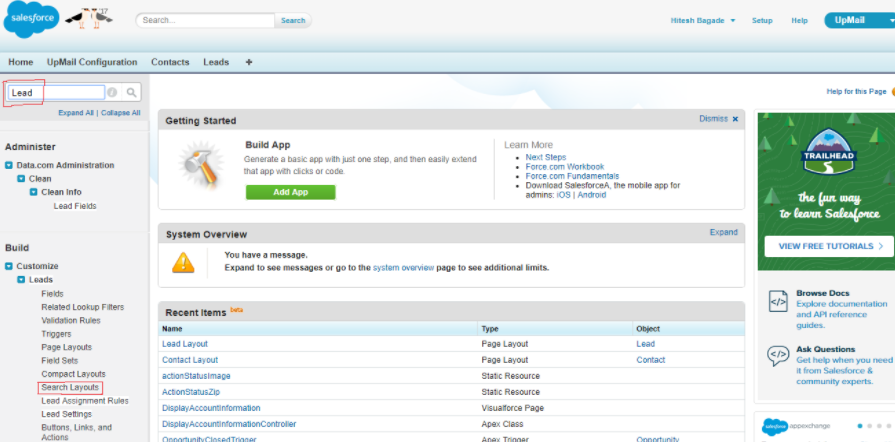
Task: Open the Force.com Workbook link
Action: (x=565, y=167)
